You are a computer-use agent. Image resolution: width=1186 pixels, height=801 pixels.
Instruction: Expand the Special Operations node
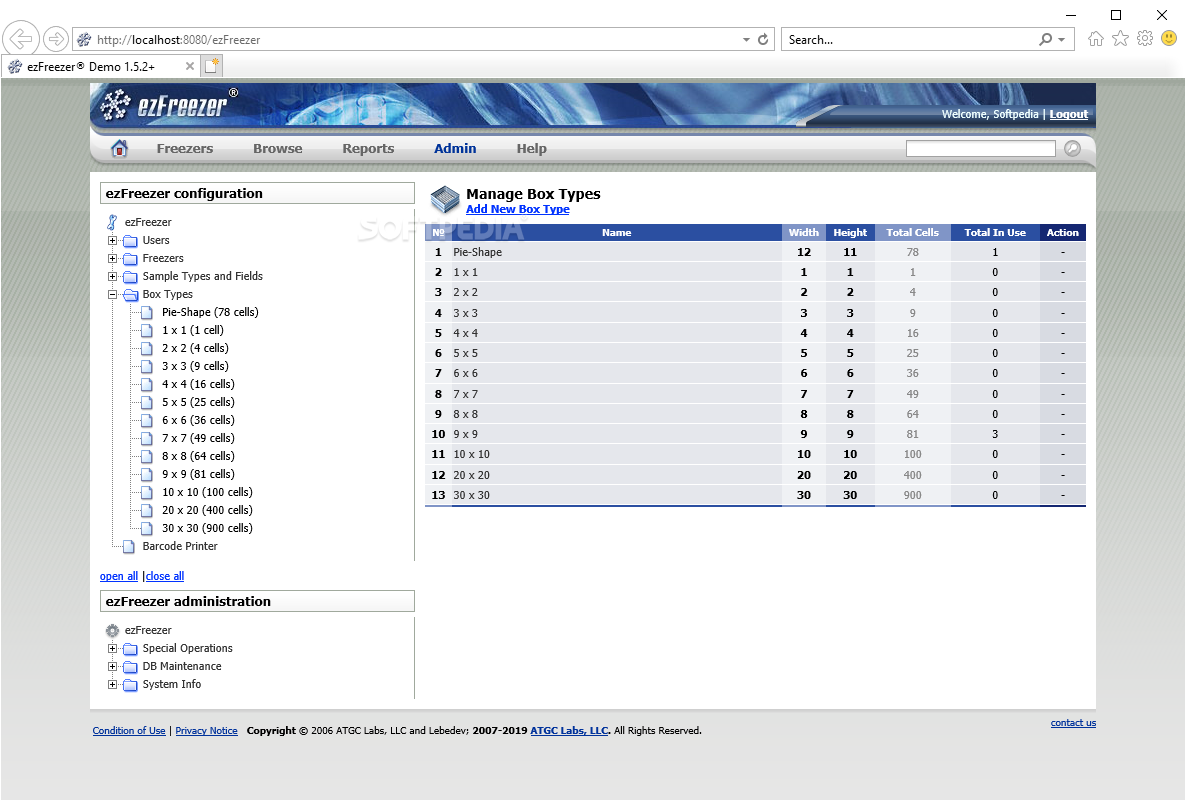(x=113, y=649)
